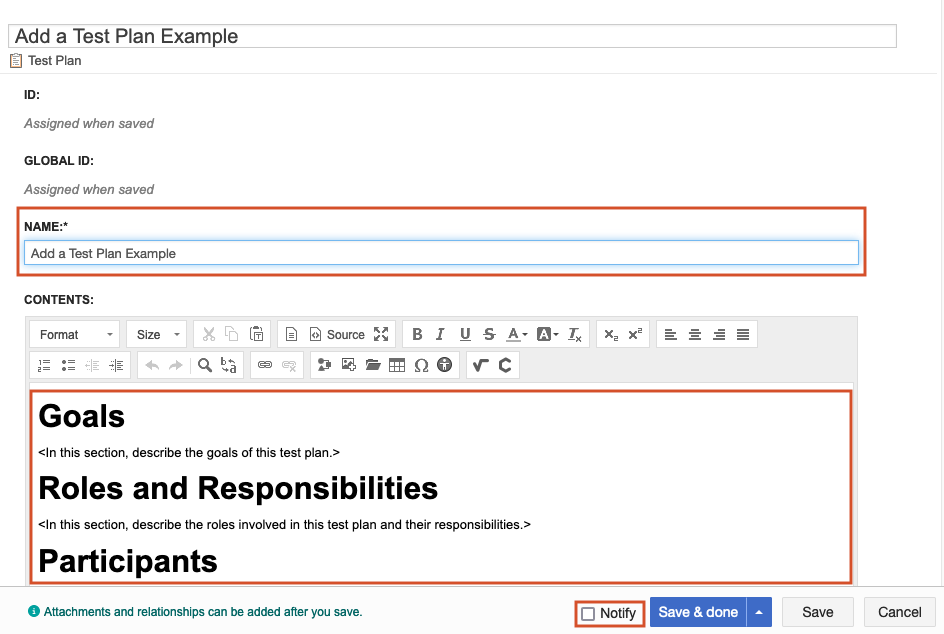Viewport: 944px width, 634px height.
Task: Enable the Notify checkbox
Action: (x=588, y=613)
